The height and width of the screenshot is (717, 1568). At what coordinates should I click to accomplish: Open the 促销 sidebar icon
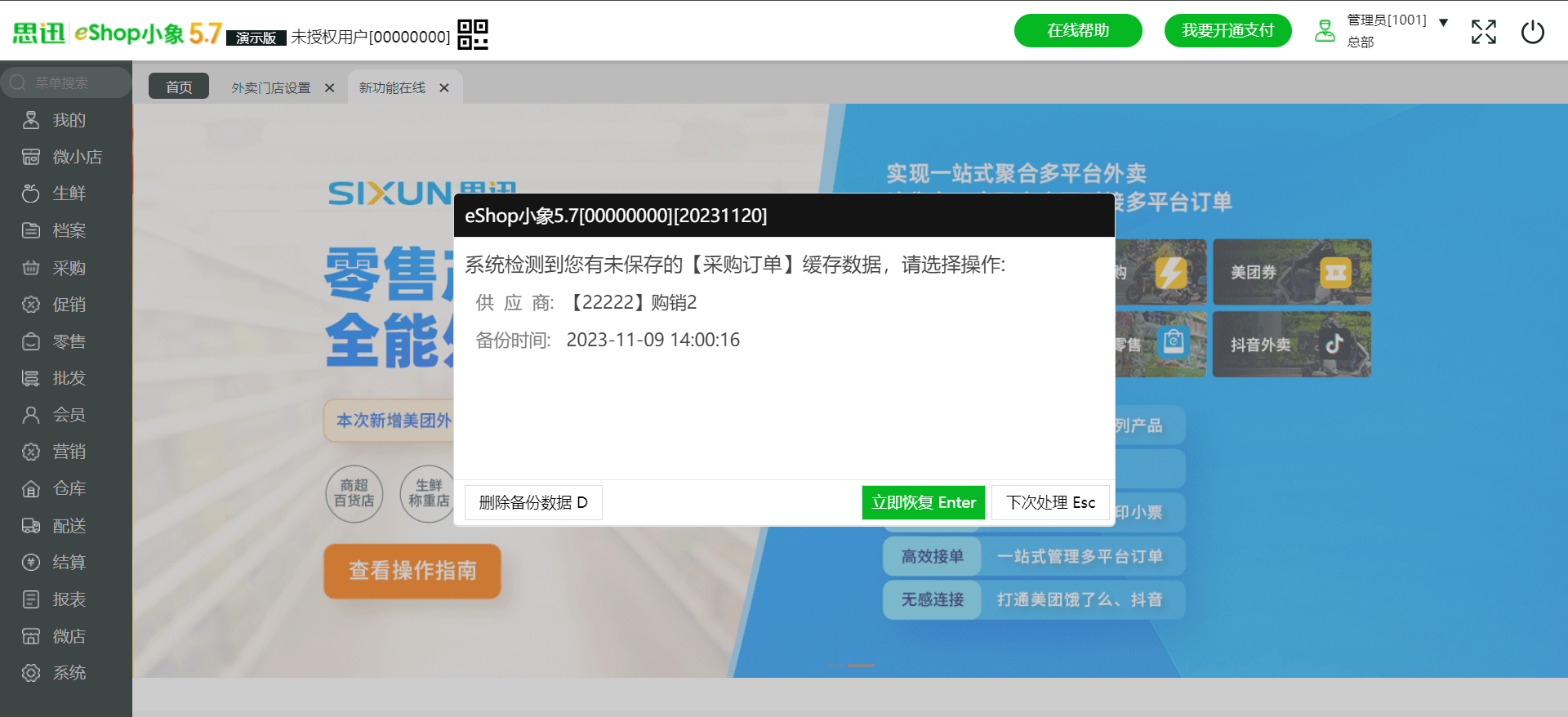pos(31,305)
